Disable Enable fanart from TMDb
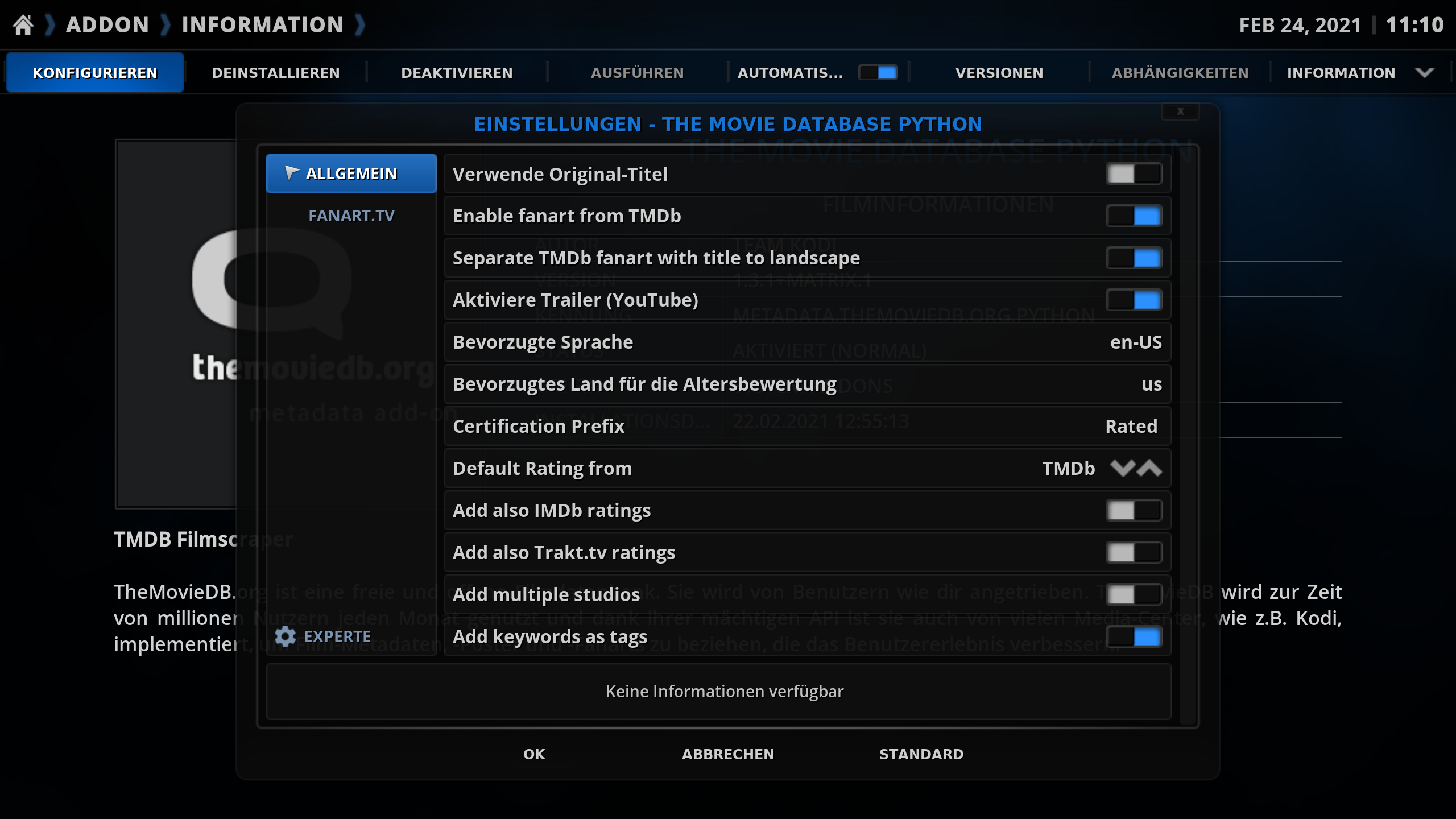This screenshot has height=819, width=1456. [x=1134, y=216]
